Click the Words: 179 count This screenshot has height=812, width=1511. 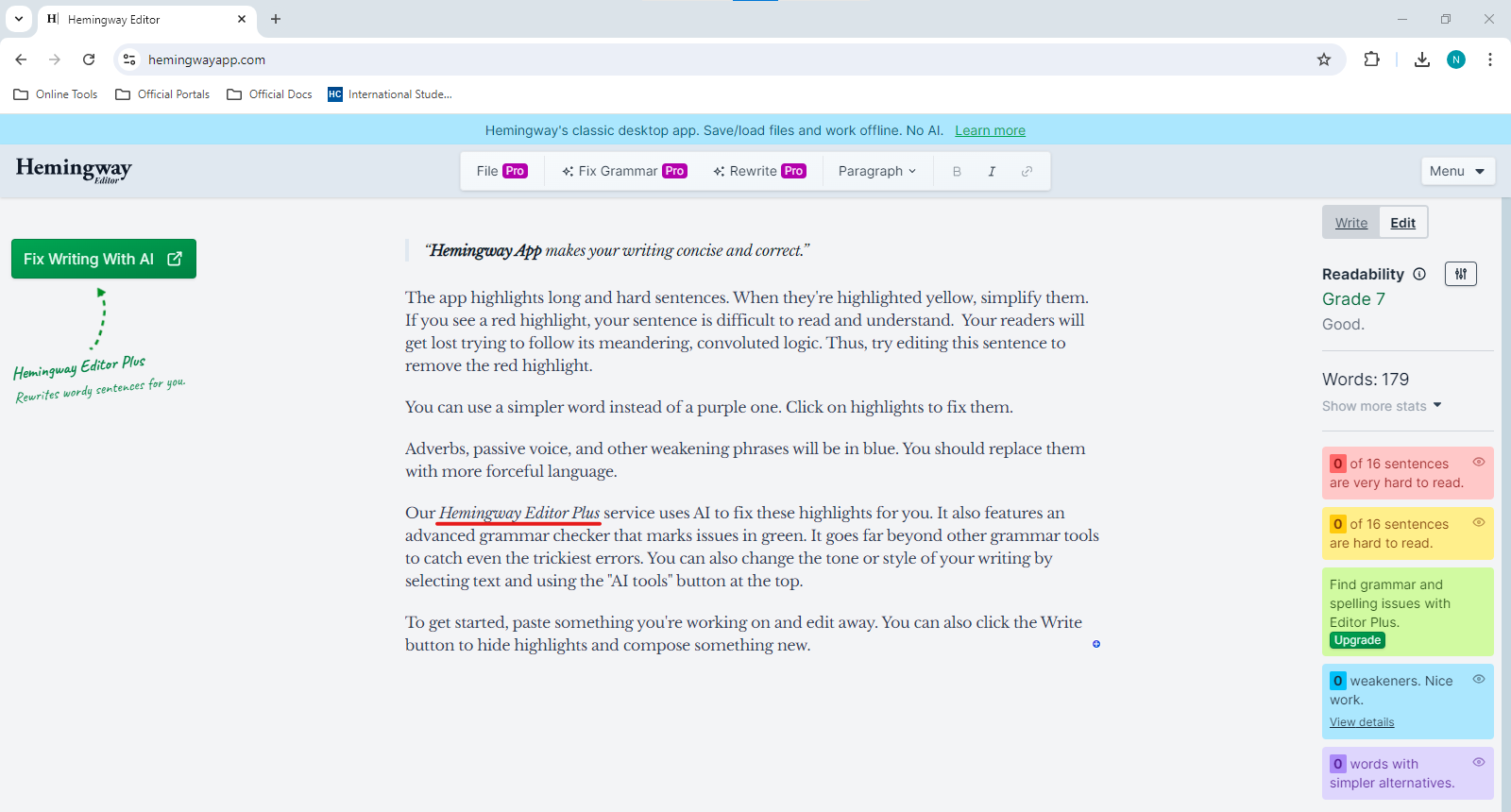(x=1366, y=380)
